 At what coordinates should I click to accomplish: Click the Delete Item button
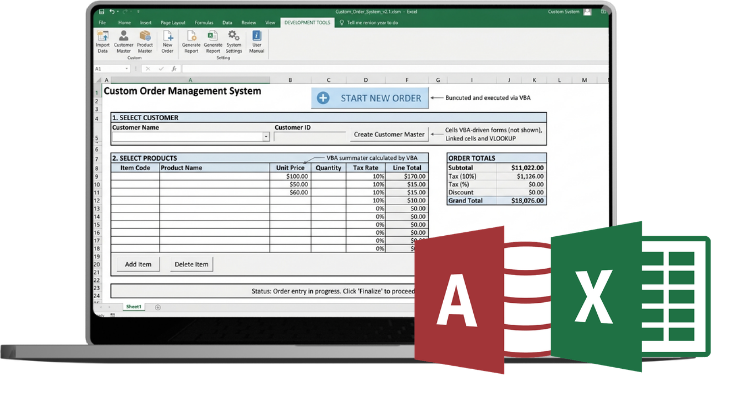(191, 264)
